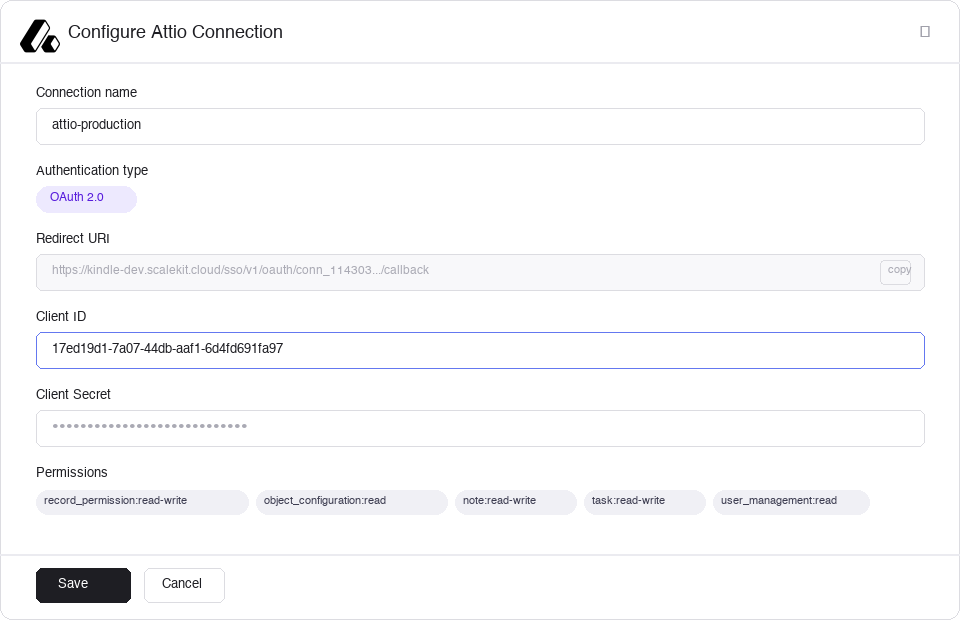Viewport: 960px width, 620px height.
Task: Click inside the Client Secret field
Action: pyautogui.click(x=480, y=428)
